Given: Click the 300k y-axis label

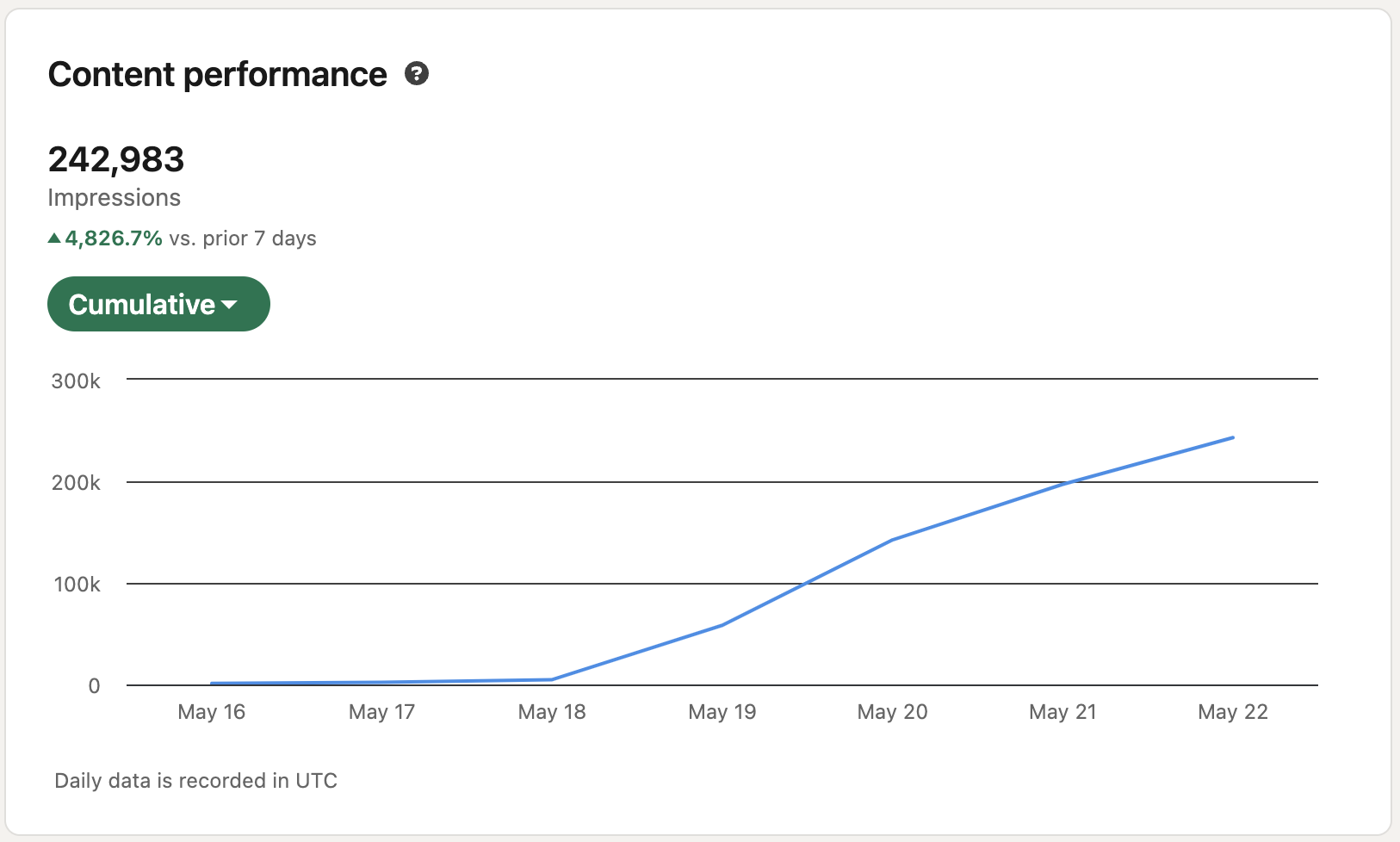Looking at the screenshot, I should click(x=76, y=381).
